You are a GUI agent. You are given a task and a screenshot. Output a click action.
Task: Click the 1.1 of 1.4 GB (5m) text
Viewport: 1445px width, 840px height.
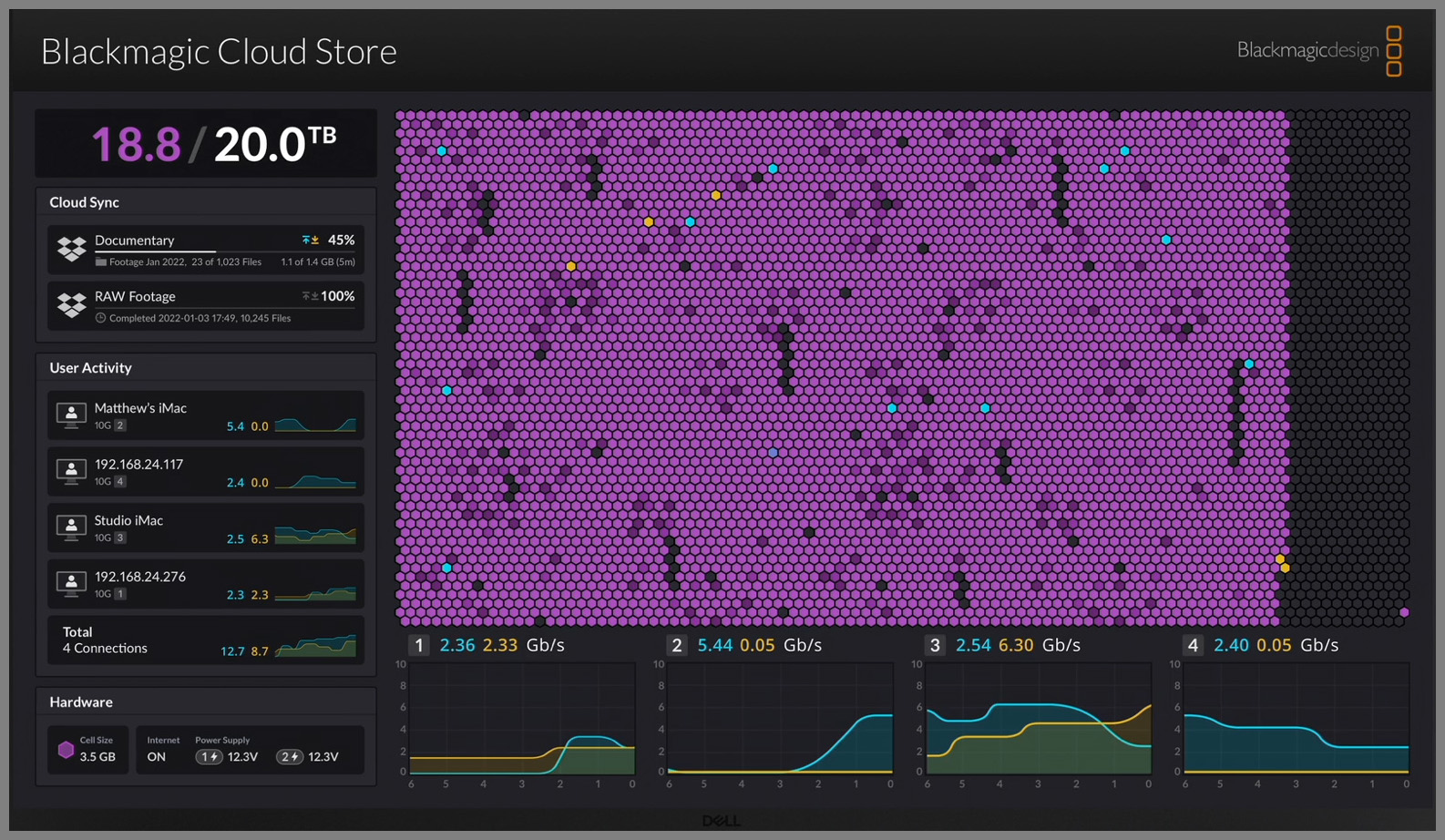[x=318, y=262]
